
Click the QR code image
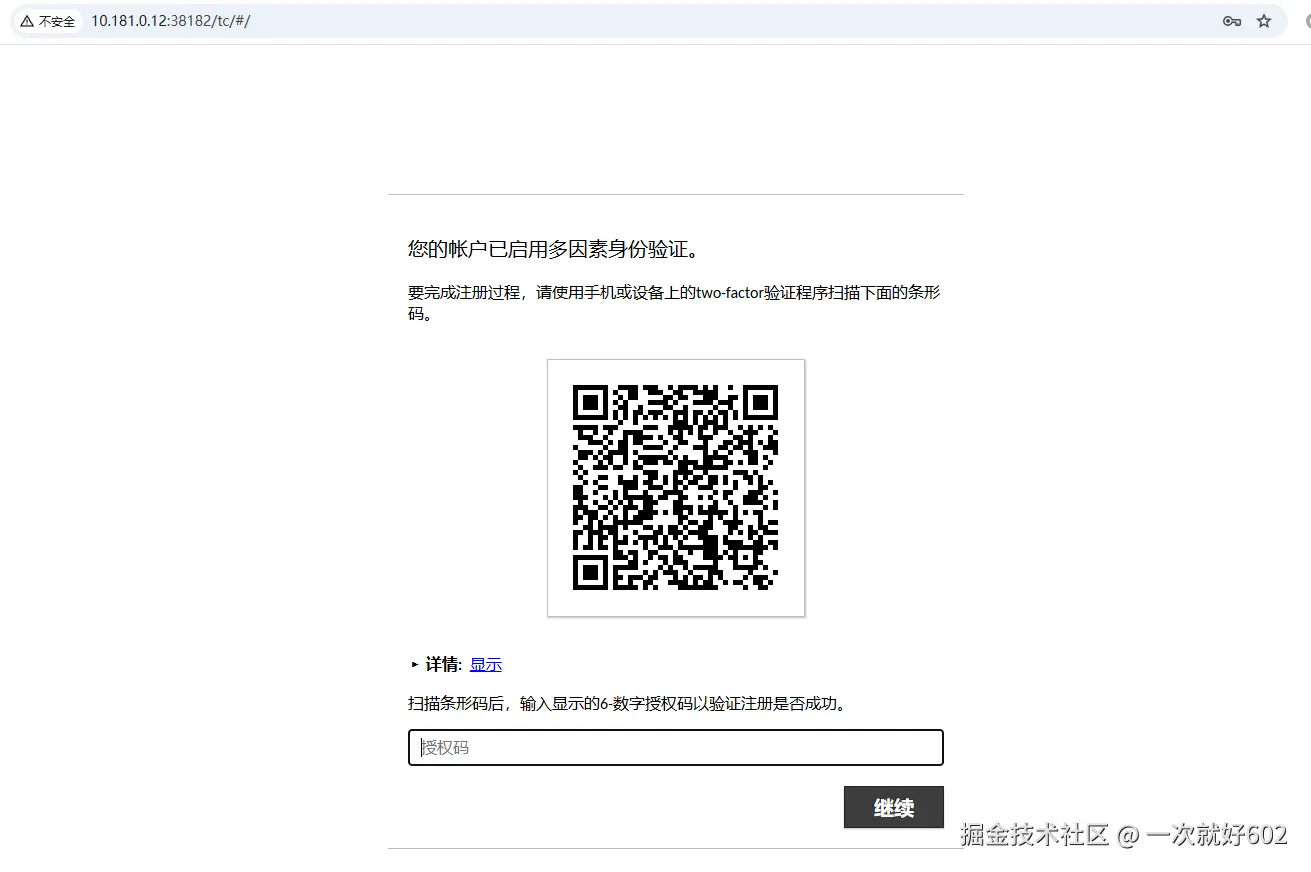coord(676,488)
